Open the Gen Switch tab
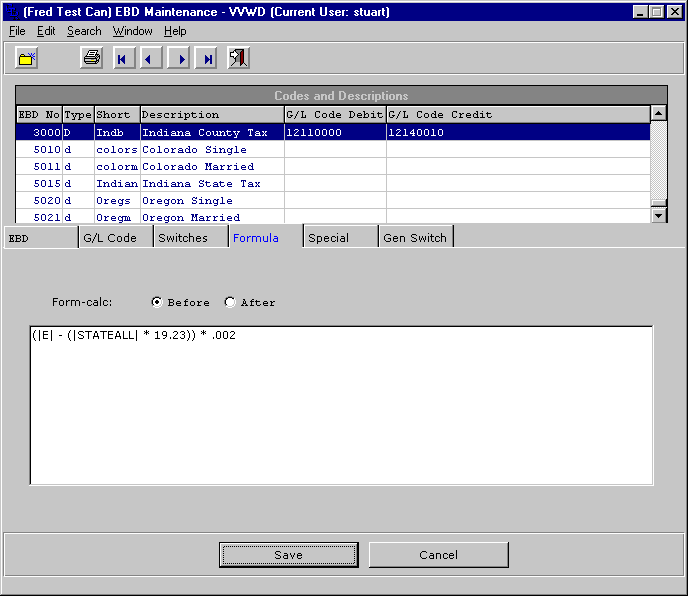 click(x=415, y=238)
